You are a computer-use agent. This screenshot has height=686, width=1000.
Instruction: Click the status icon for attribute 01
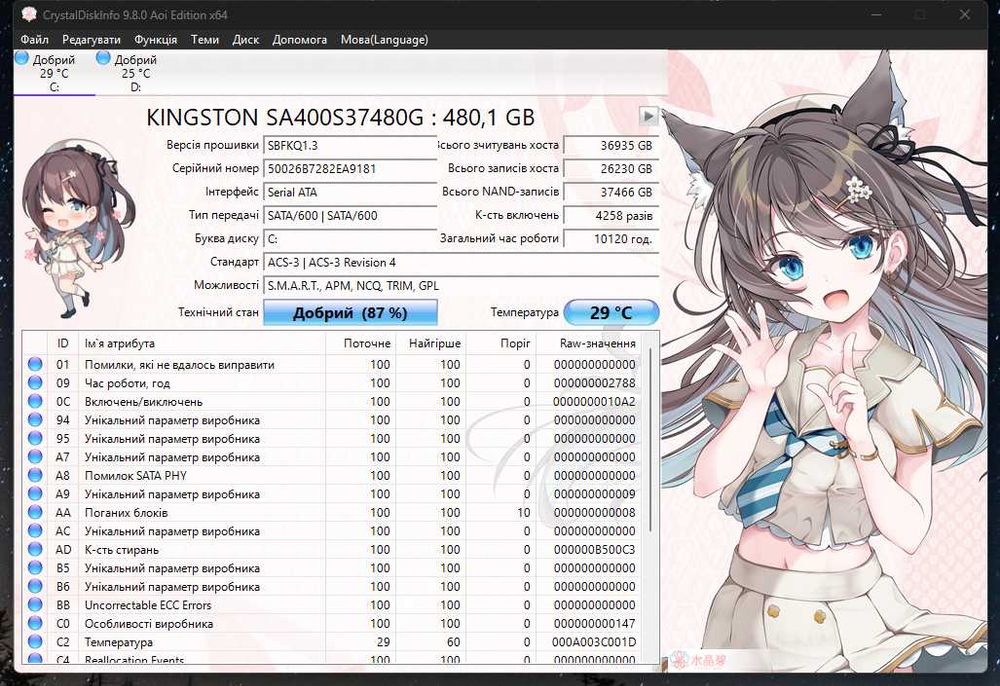[x=35, y=364]
